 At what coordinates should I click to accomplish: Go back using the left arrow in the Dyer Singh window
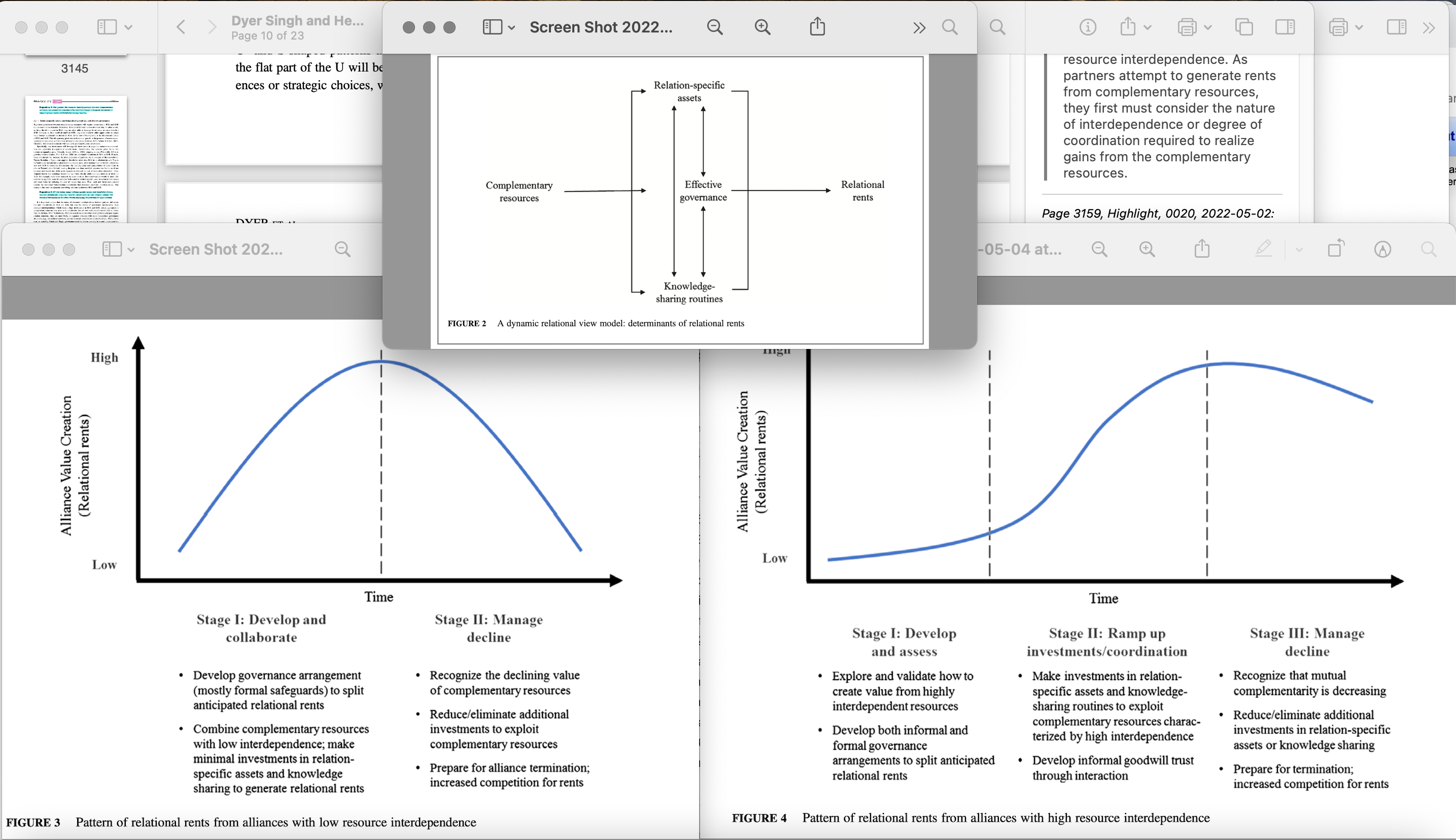(x=181, y=27)
